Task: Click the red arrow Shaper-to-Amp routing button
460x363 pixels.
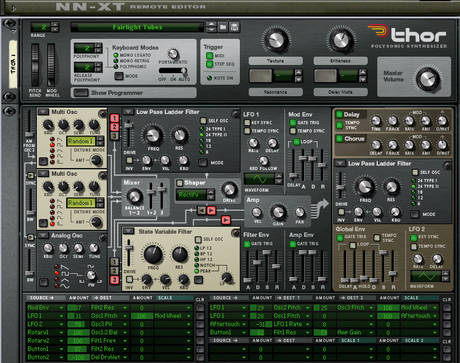Action: pos(211,210)
